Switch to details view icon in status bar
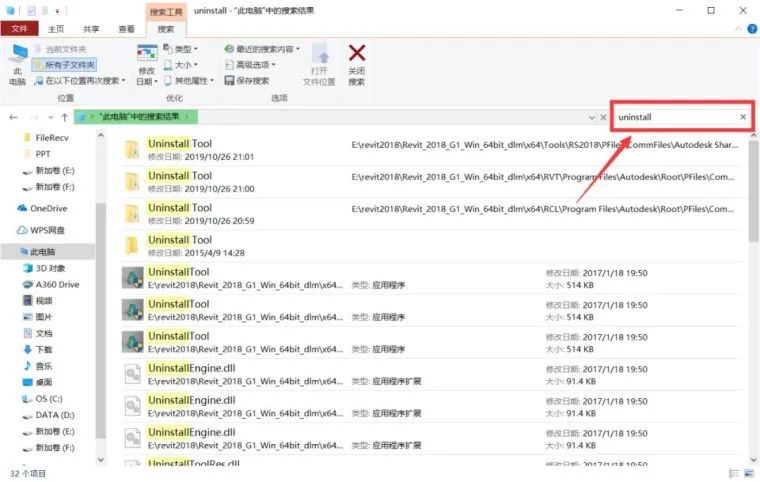The height and width of the screenshot is (482, 760). pos(734,473)
